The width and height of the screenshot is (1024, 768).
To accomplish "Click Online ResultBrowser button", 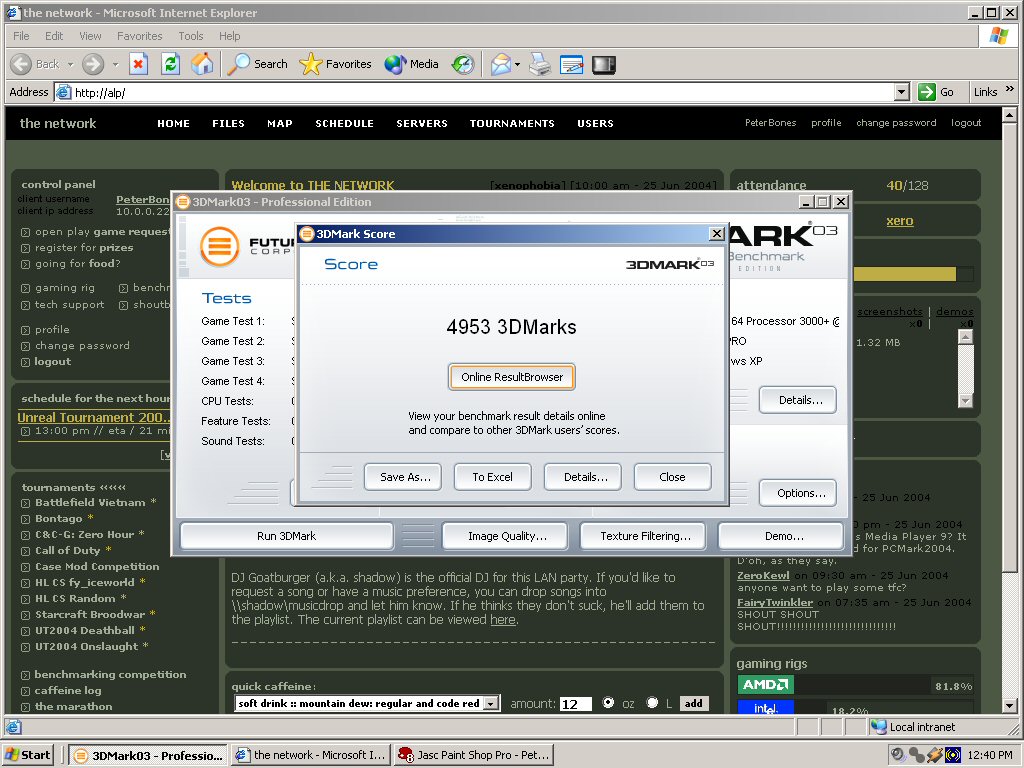I will (512, 377).
